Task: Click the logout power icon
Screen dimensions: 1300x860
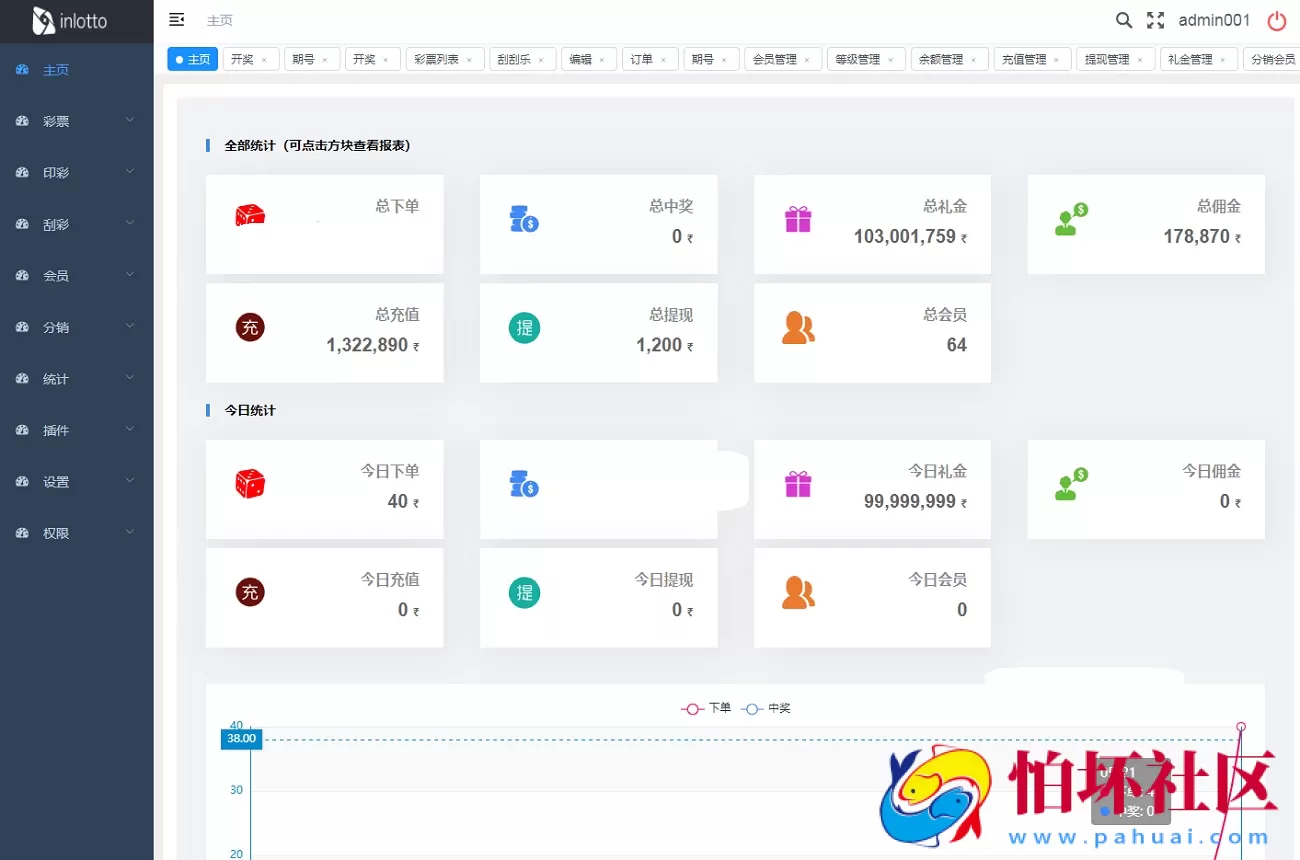Action: coord(1277,21)
